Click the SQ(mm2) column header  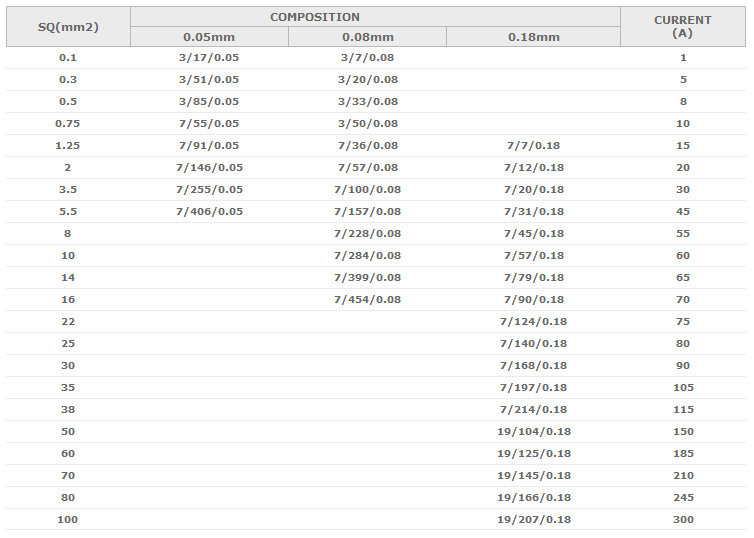tap(68, 27)
